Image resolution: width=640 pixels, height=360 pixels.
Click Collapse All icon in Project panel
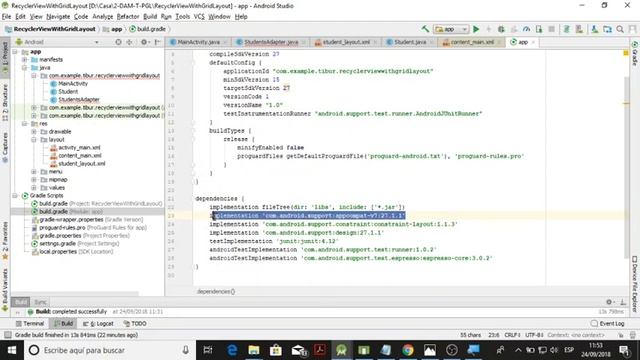[130, 42]
